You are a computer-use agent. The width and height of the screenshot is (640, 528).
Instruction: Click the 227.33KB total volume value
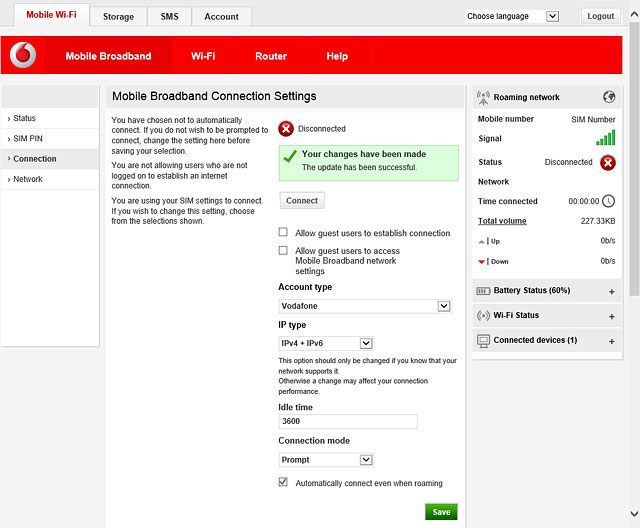(x=598, y=221)
